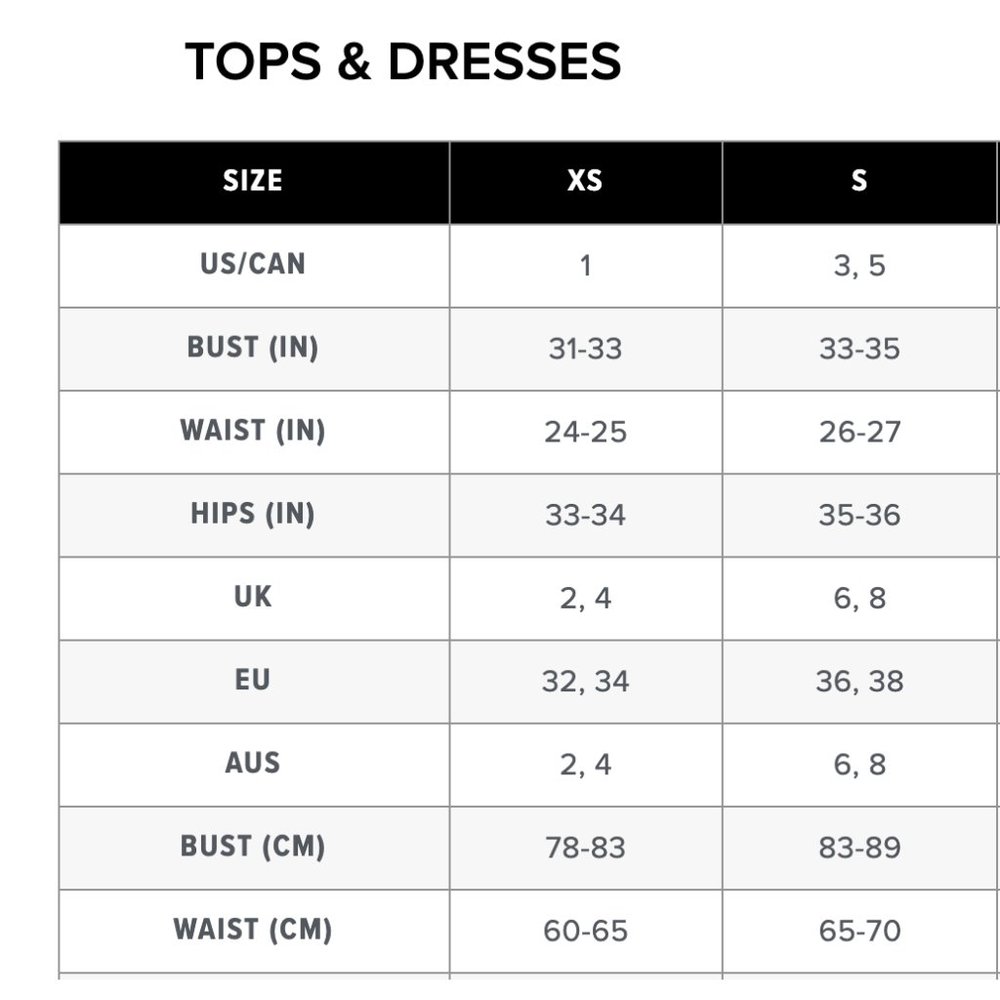This screenshot has width=1000, height=1000.
Task: Click S EU size cell 36, 38
Action: click(x=860, y=681)
